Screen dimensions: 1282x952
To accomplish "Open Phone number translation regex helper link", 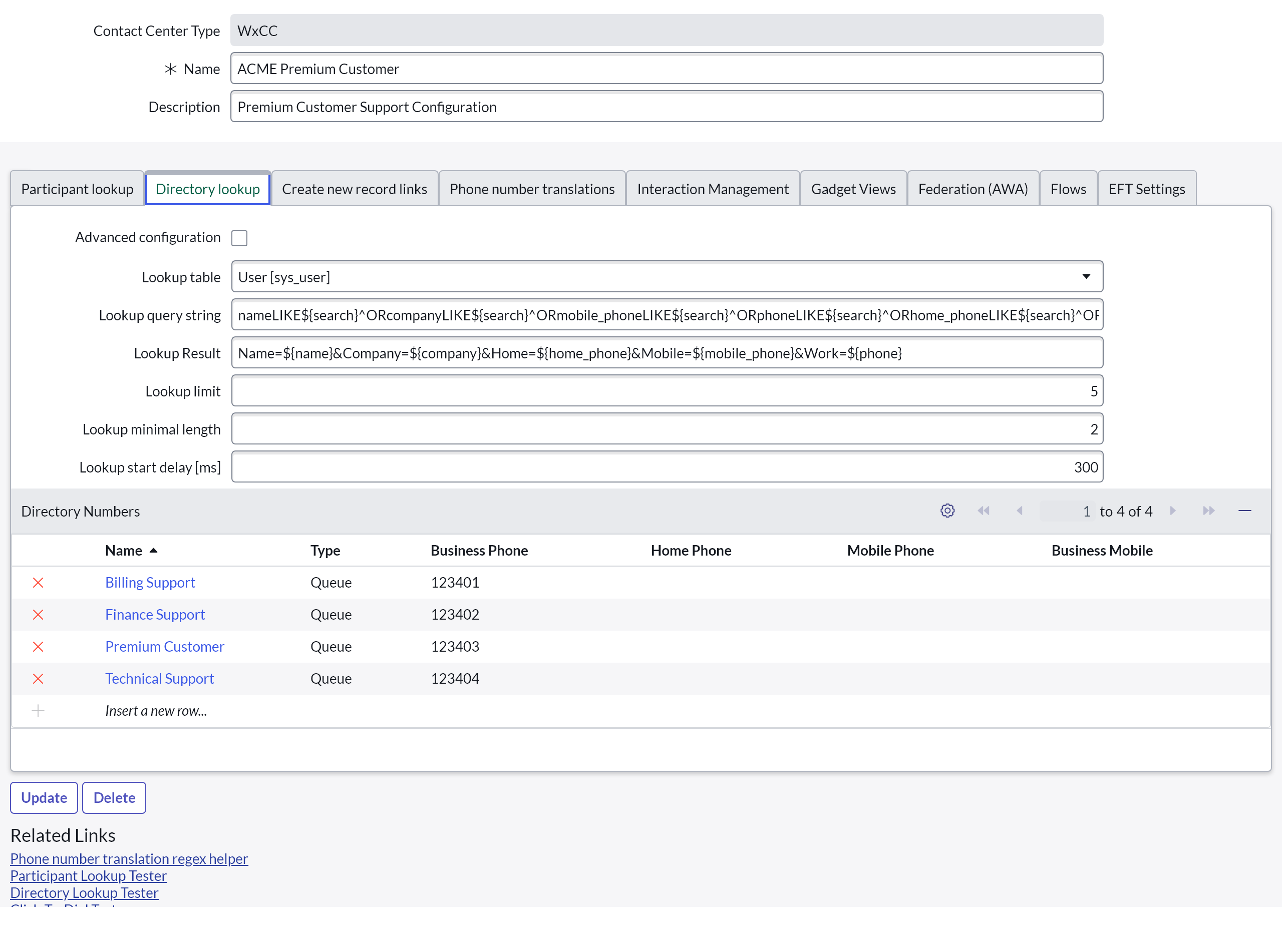I will pyautogui.click(x=129, y=858).
